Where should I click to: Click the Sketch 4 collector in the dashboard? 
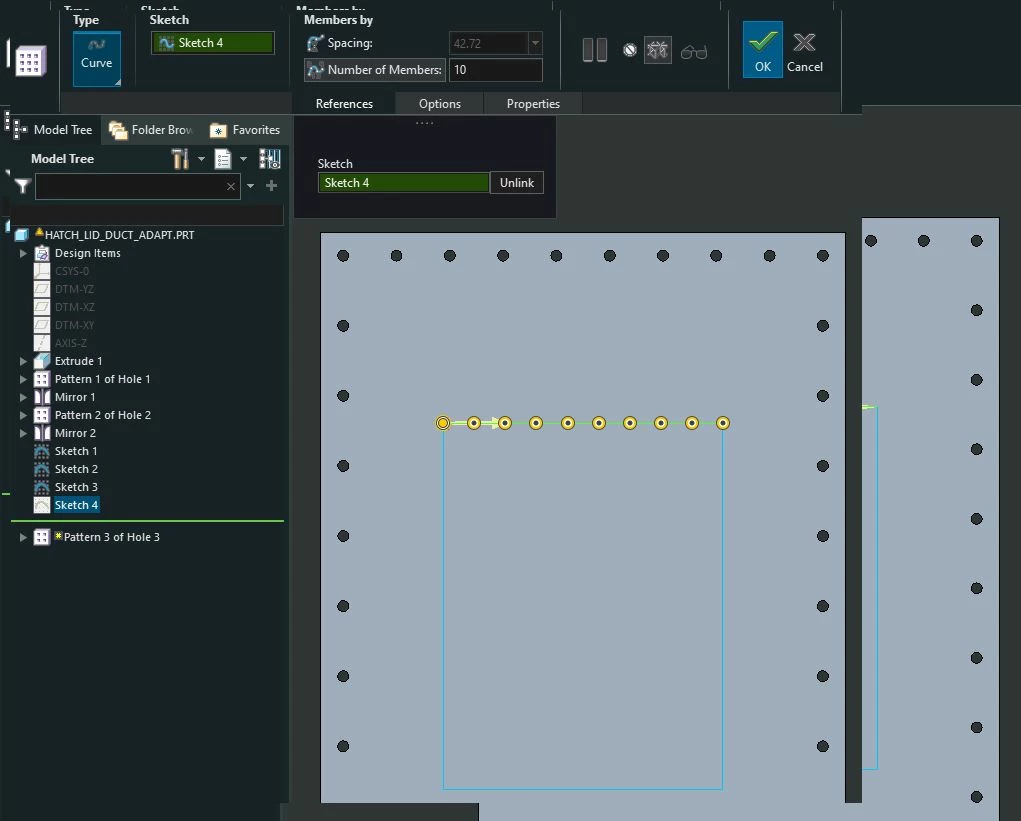coord(213,43)
